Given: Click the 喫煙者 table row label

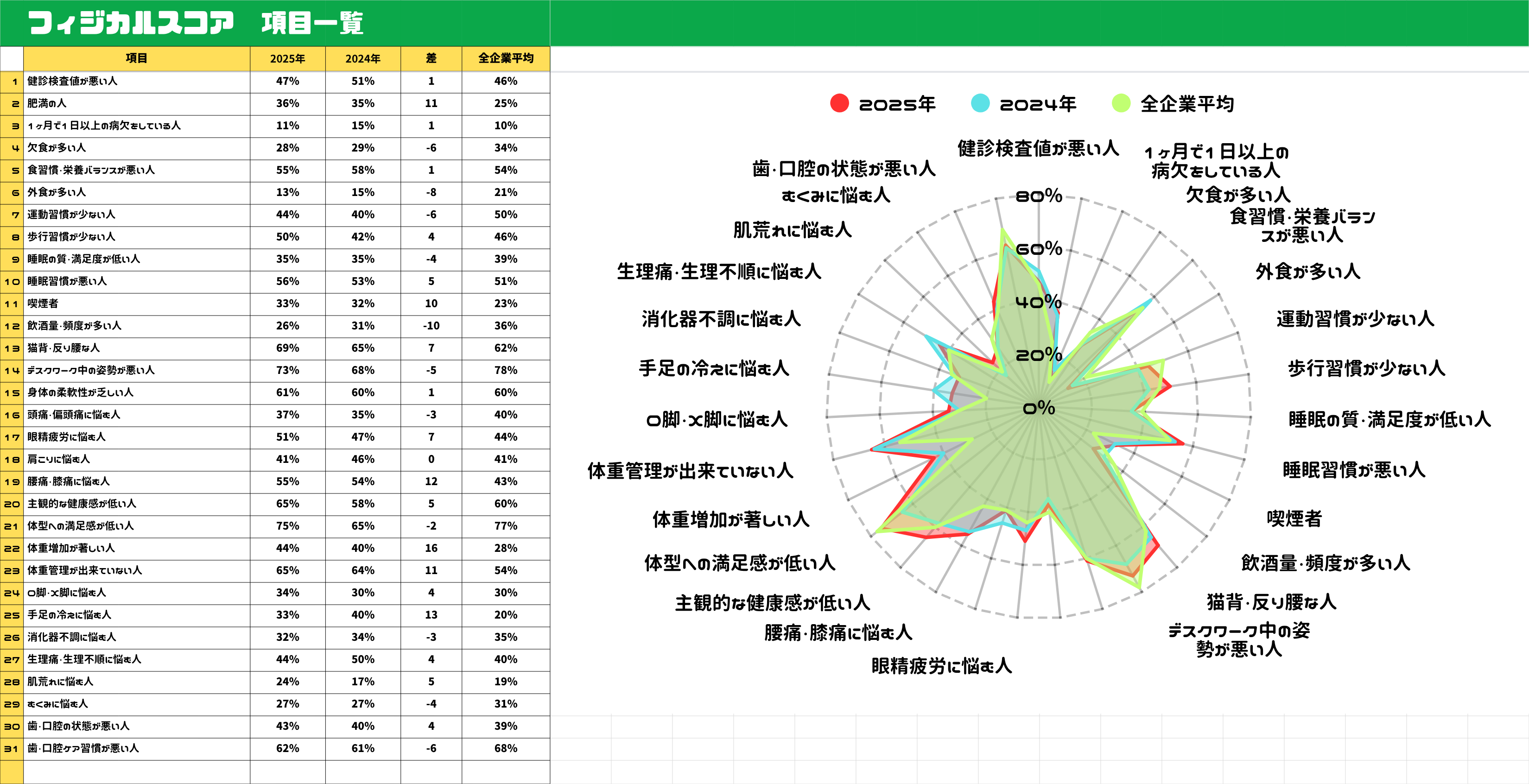Looking at the screenshot, I should [43, 303].
